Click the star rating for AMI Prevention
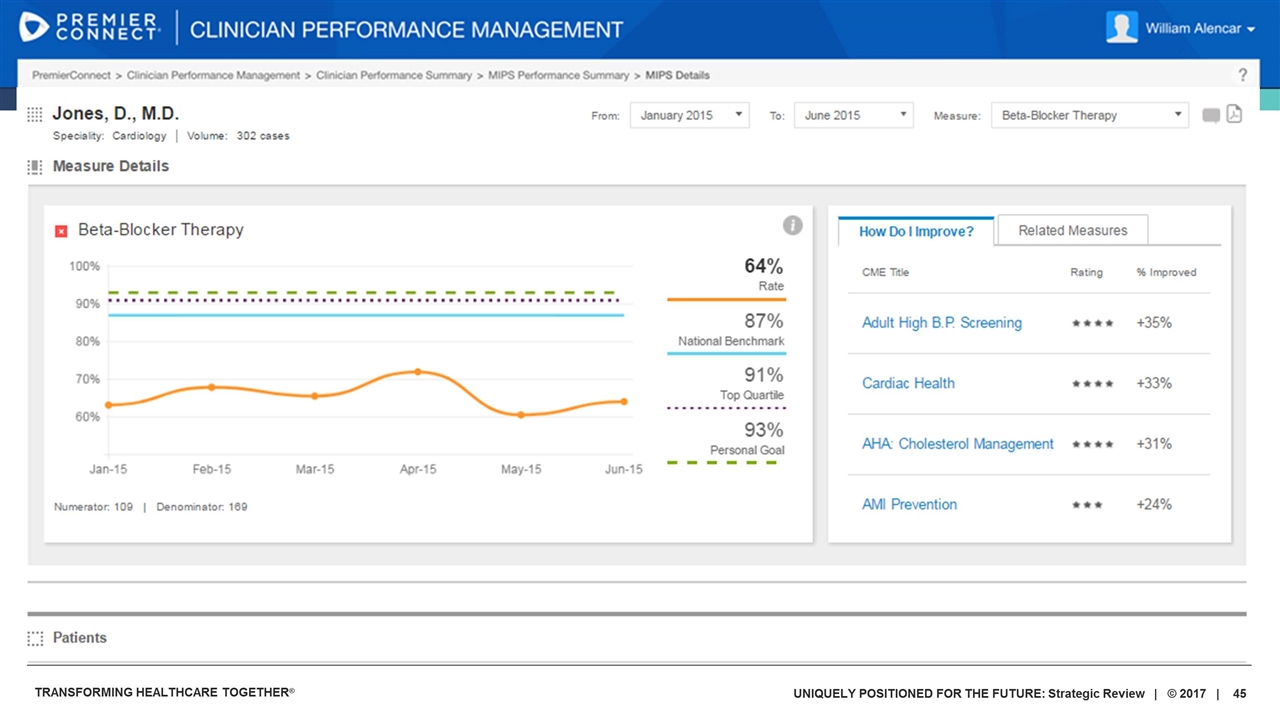Viewport: 1280px width, 720px height. (1087, 505)
